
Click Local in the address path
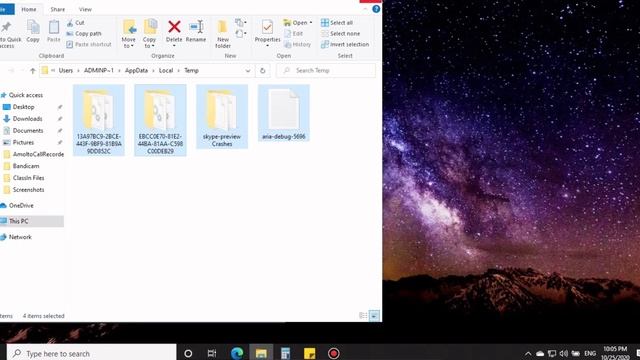[x=166, y=71]
